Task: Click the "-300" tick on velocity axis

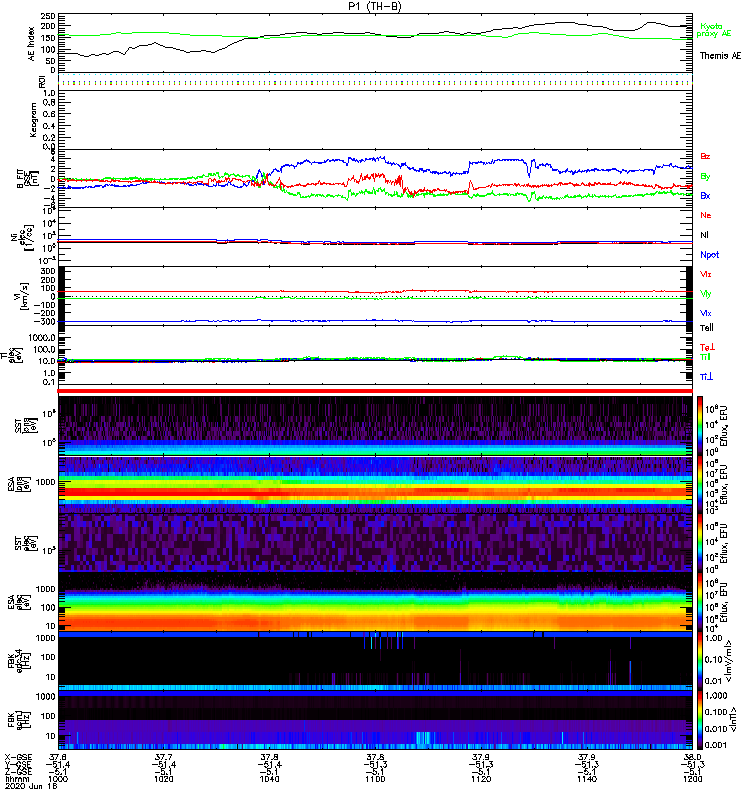Action: [x=46, y=321]
